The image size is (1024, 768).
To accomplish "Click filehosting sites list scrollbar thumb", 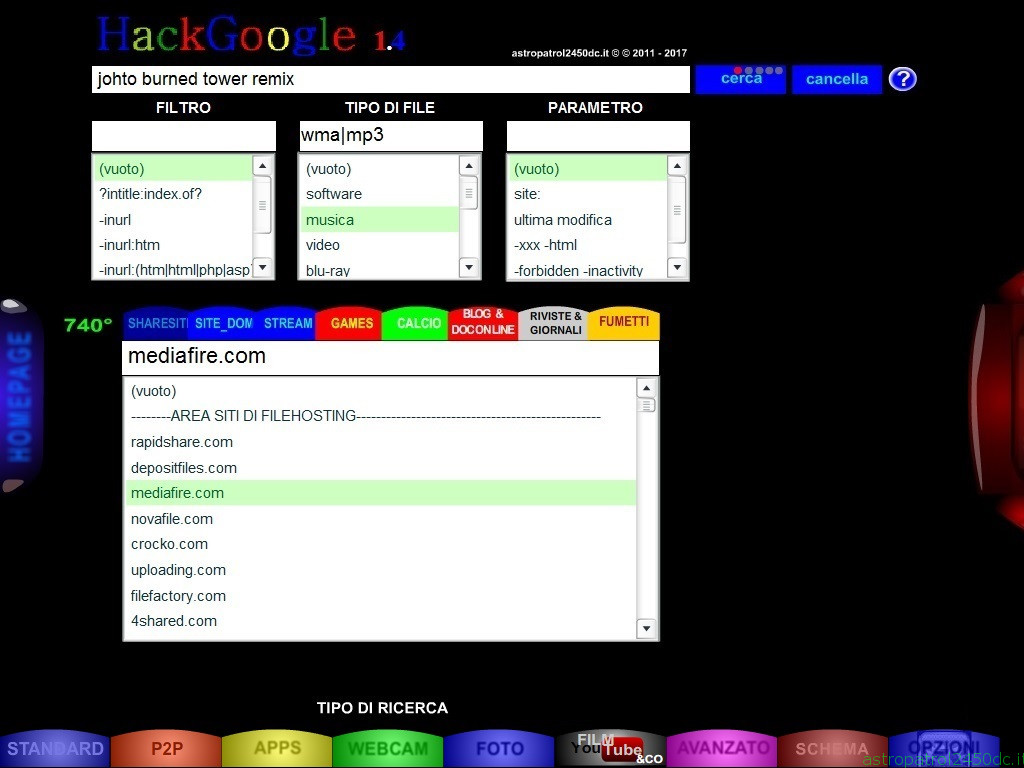I will [646, 405].
